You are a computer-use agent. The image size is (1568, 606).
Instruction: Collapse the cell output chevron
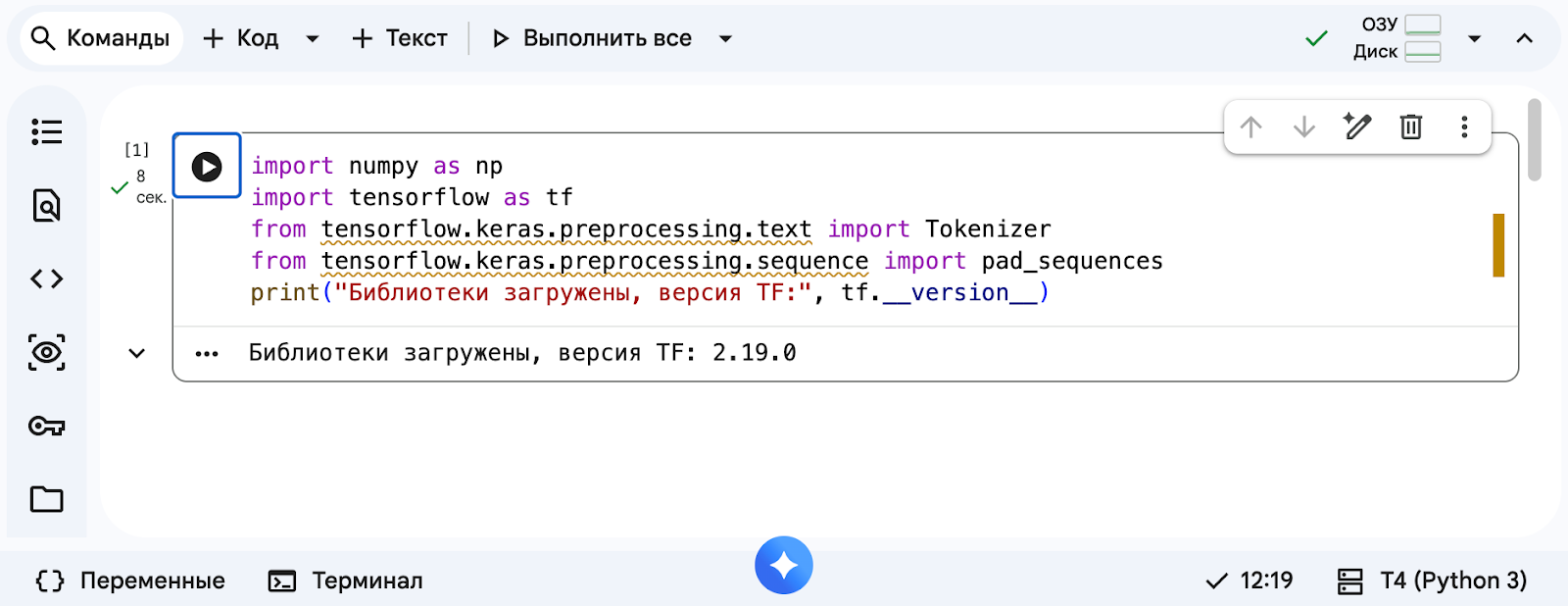[x=137, y=353]
